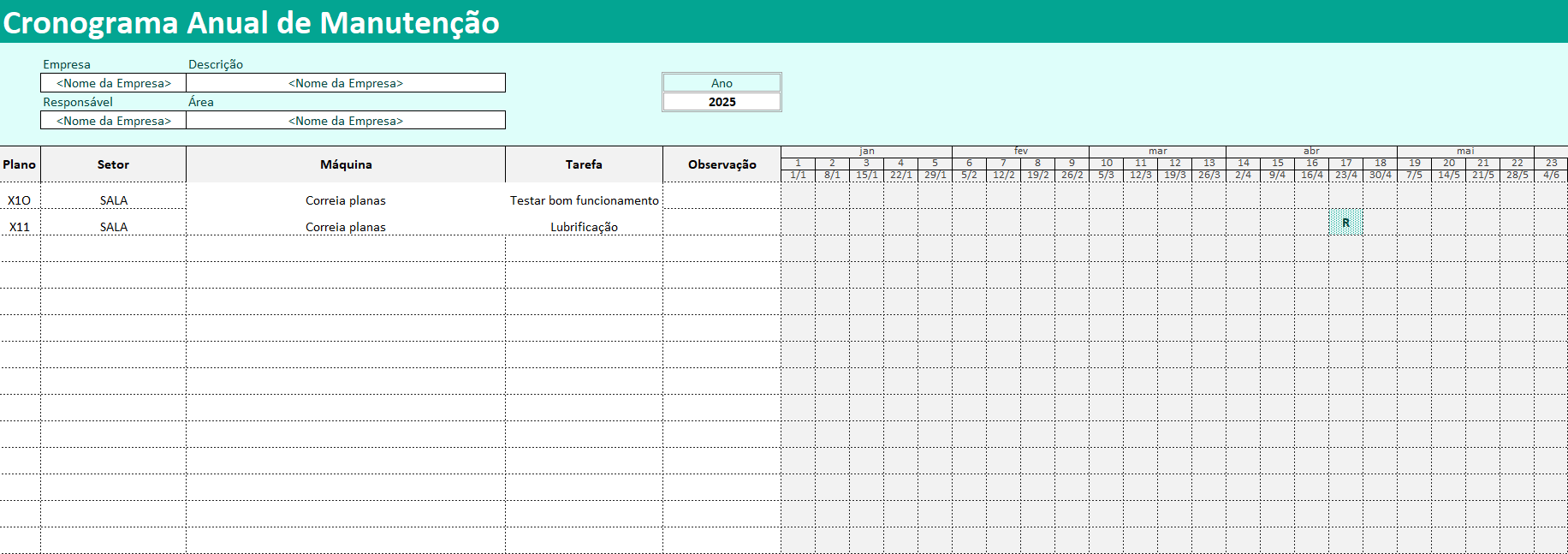Select the fev month header
This screenshot has width=1568, height=554.
click(1020, 151)
